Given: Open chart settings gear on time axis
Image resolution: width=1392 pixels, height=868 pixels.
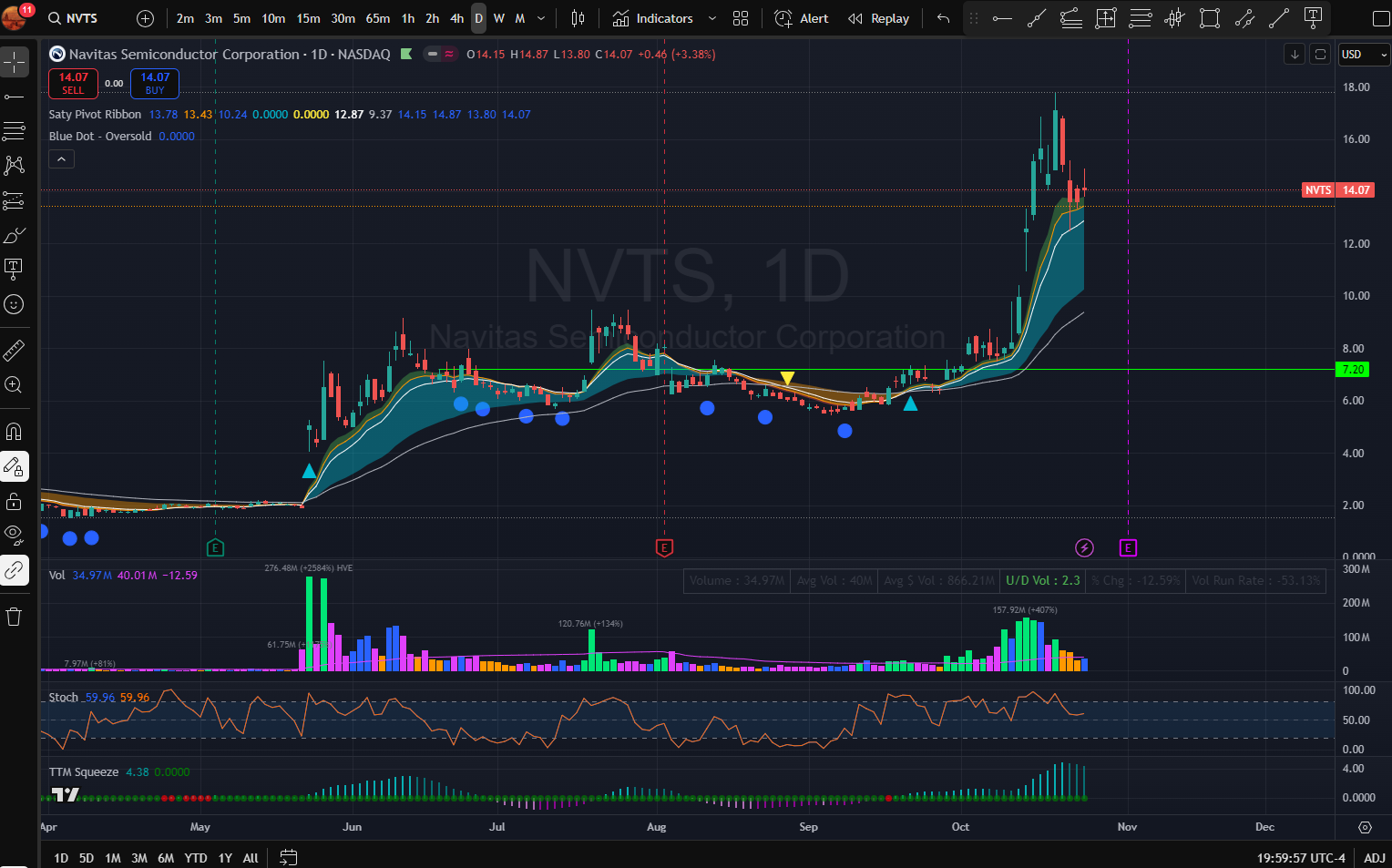Looking at the screenshot, I should point(1365,827).
